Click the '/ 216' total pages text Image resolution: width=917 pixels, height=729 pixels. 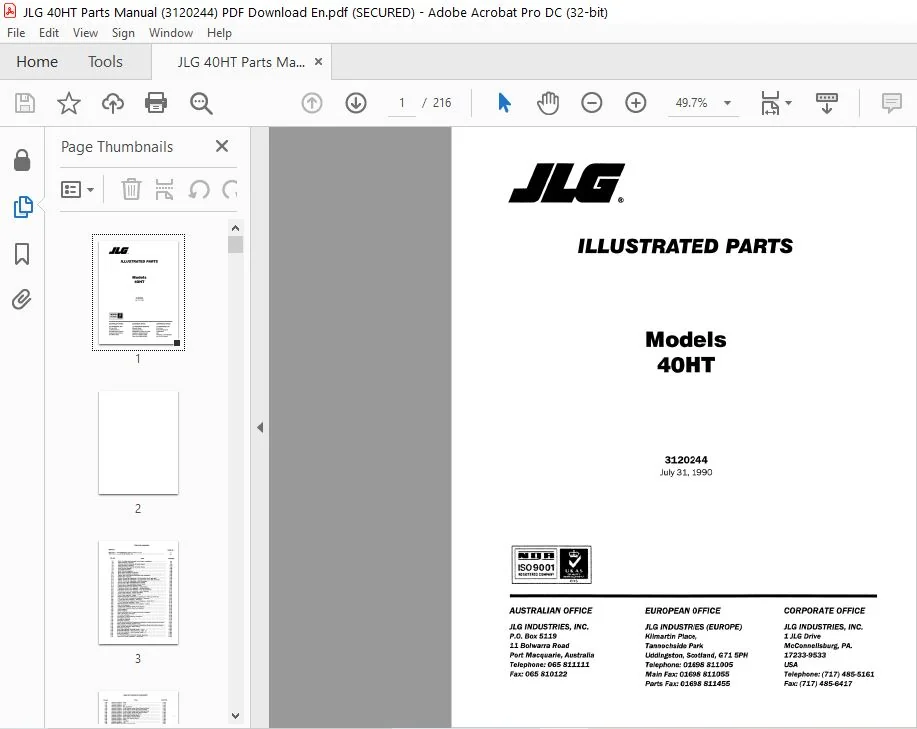(437, 103)
